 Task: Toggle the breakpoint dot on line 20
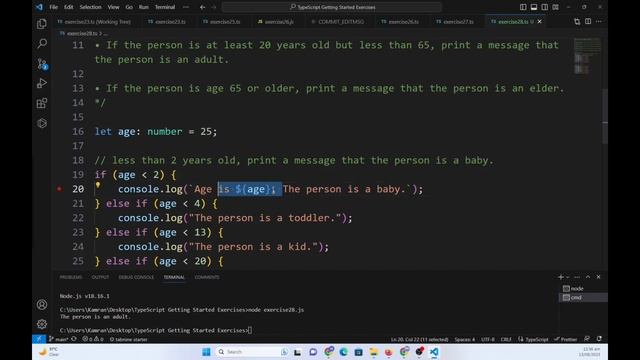tap(60, 189)
